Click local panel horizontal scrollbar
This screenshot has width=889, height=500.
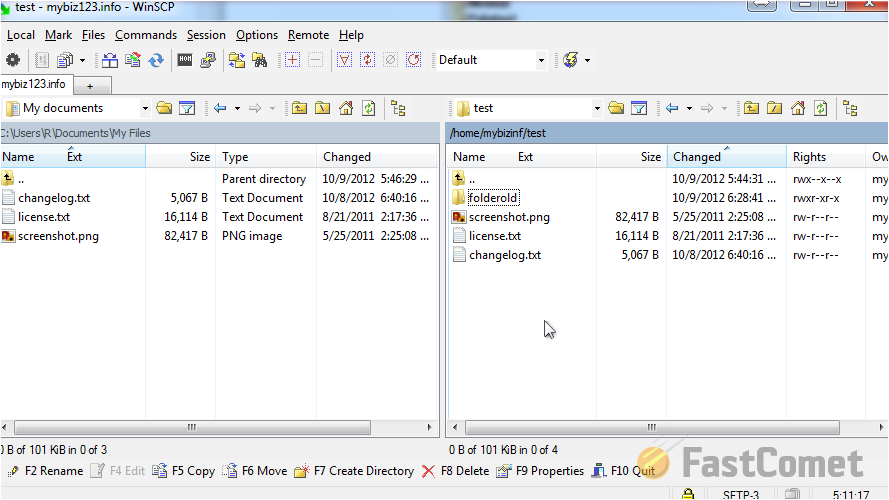(x=192, y=427)
